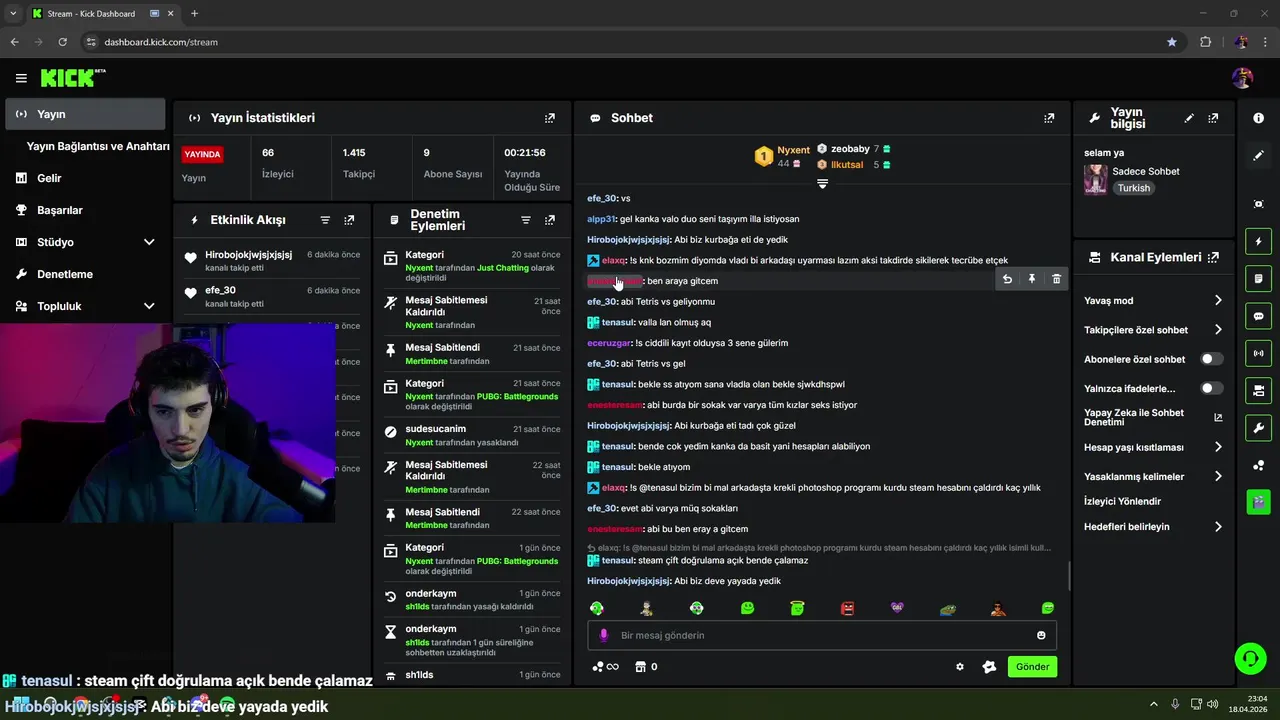Click the chat panel scrollbar
Image resolution: width=1280 pixels, height=720 pixels.
1069,576
